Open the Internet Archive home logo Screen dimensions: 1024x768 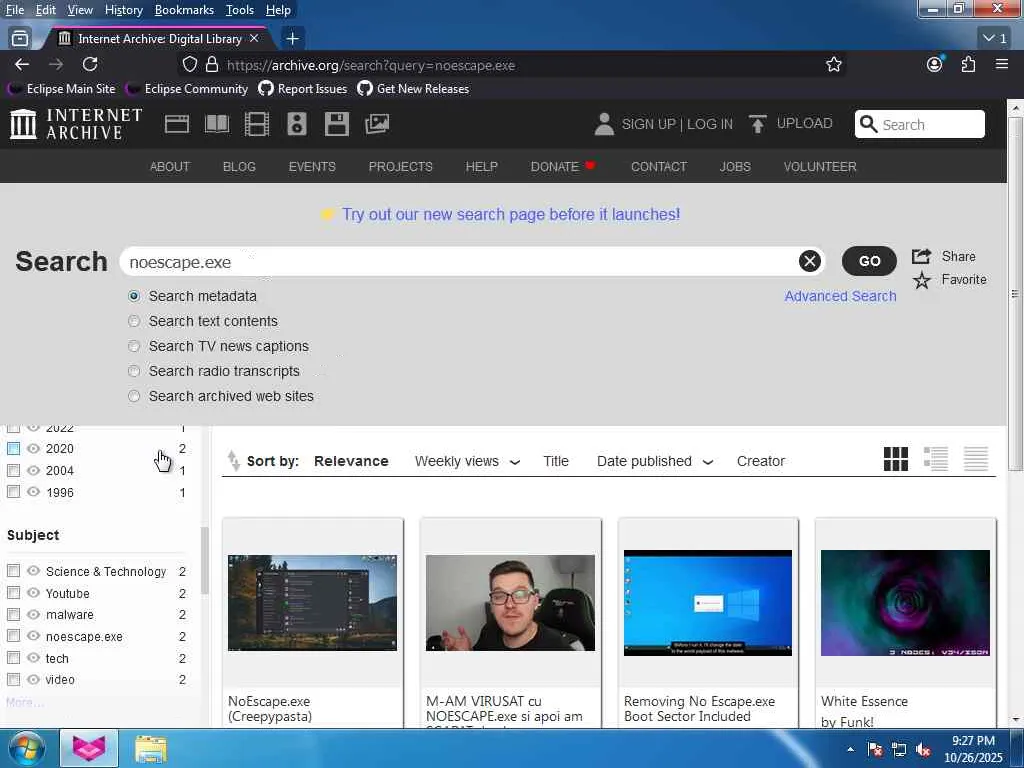coord(76,124)
